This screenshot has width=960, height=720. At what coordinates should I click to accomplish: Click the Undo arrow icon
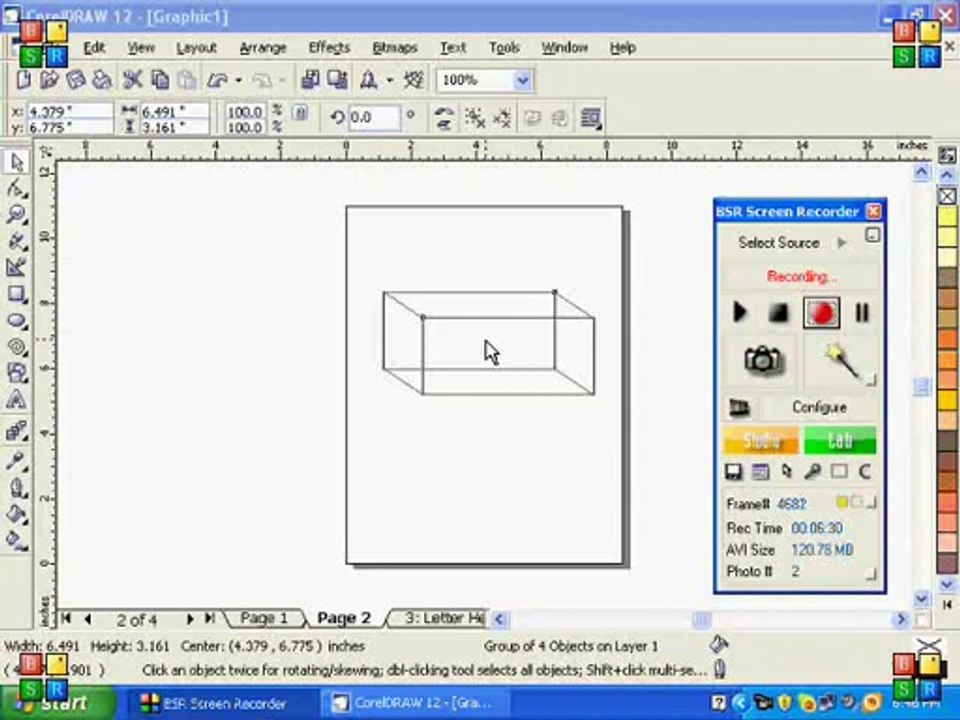[x=217, y=80]
